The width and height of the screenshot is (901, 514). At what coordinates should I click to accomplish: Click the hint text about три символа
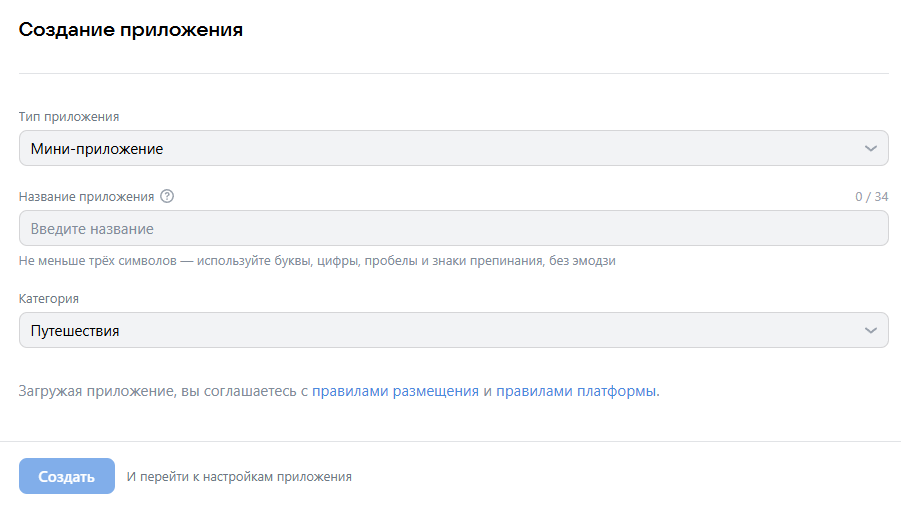click(317, 261)
